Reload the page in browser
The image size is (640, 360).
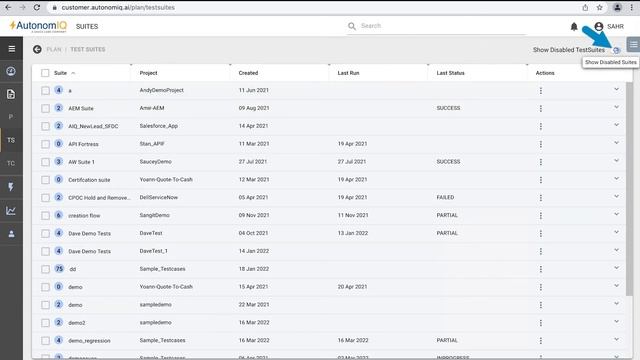(x=37, y=7)
